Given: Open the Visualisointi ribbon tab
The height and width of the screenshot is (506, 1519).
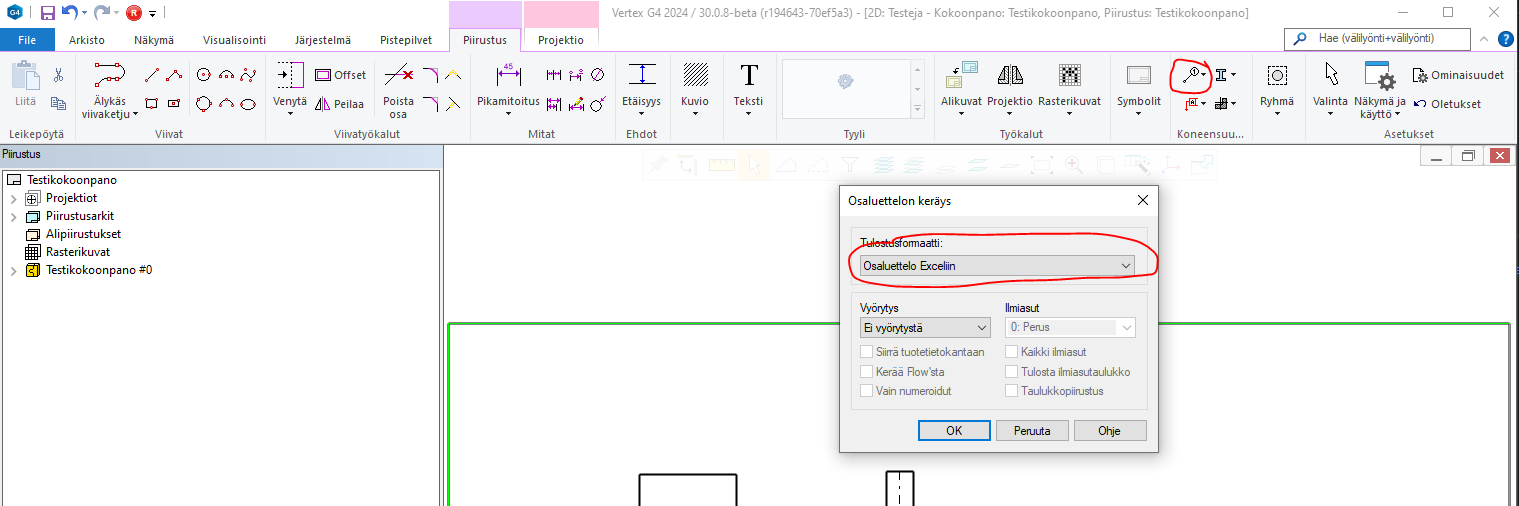Looking at the screenshot, I should (x=234, y=40).
